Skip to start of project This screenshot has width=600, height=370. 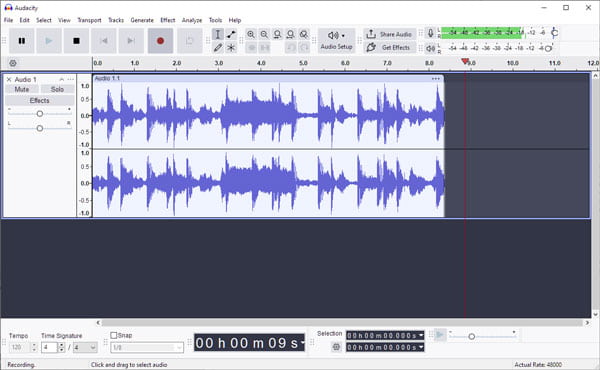coord(104,41)
